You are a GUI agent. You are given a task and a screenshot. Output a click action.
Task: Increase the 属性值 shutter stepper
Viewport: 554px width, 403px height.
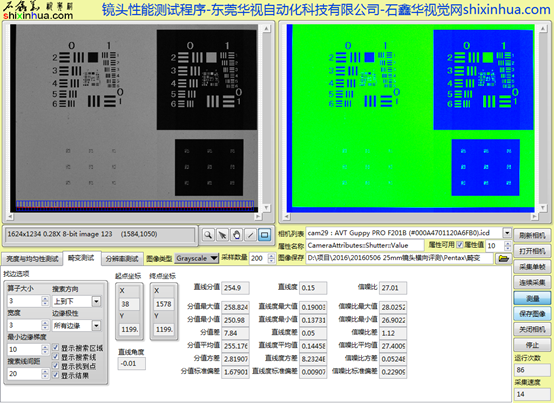point(507,243)
